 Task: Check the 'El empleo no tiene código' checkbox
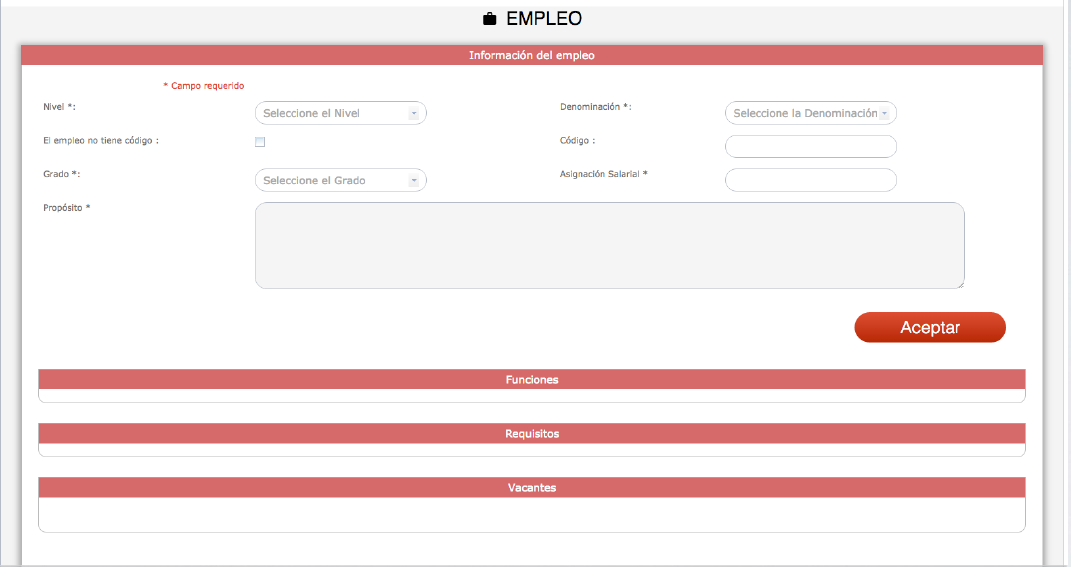coord(260,142)
